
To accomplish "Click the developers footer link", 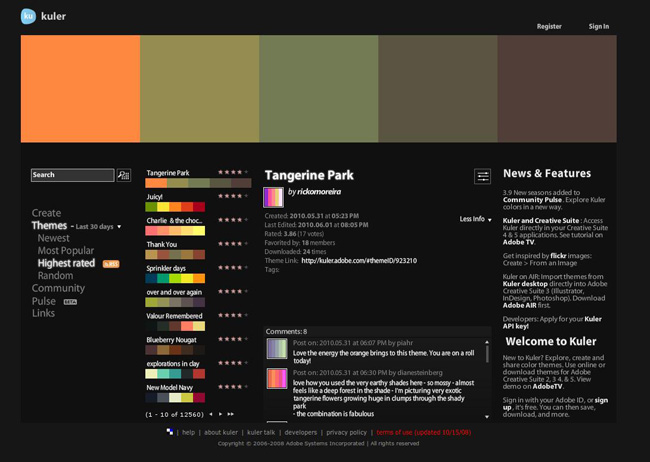I will pyautogui.click(x=301, y=432).
